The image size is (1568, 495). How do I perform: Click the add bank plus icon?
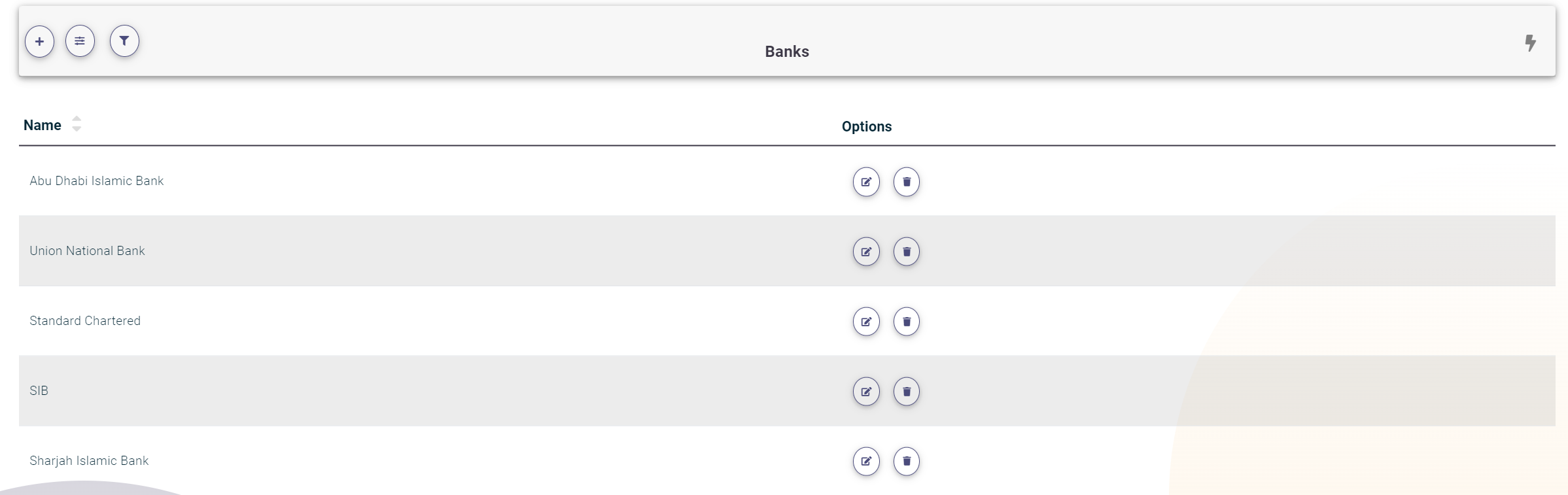40,42
